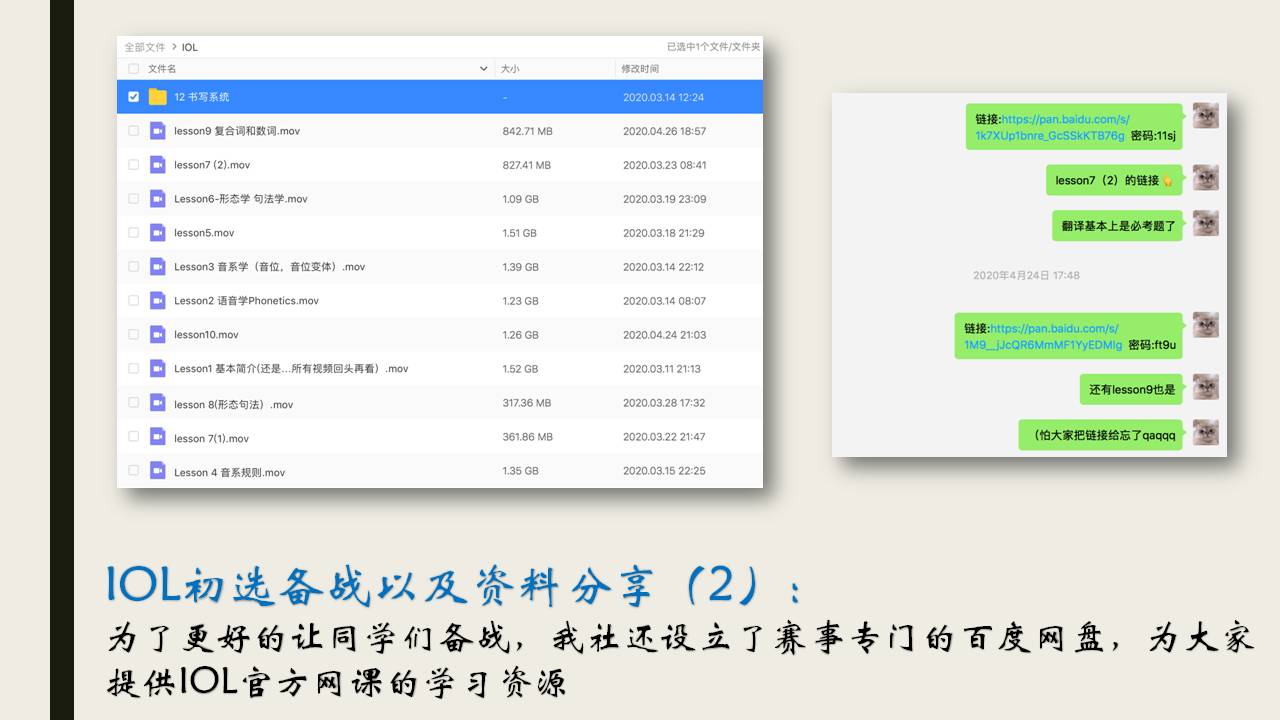Go to 全部文件 in the breadcrumb

point(144,47)
